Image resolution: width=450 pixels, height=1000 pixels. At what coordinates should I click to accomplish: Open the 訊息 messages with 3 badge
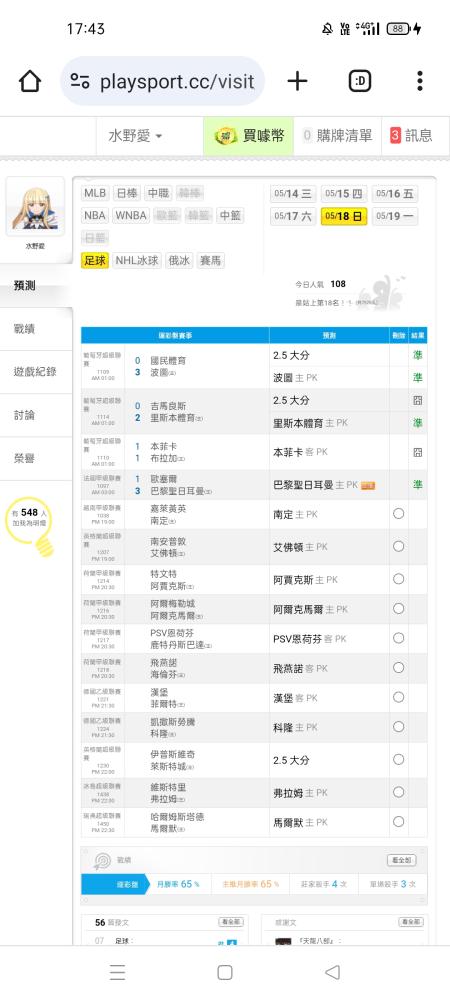(x=411, y=136)
